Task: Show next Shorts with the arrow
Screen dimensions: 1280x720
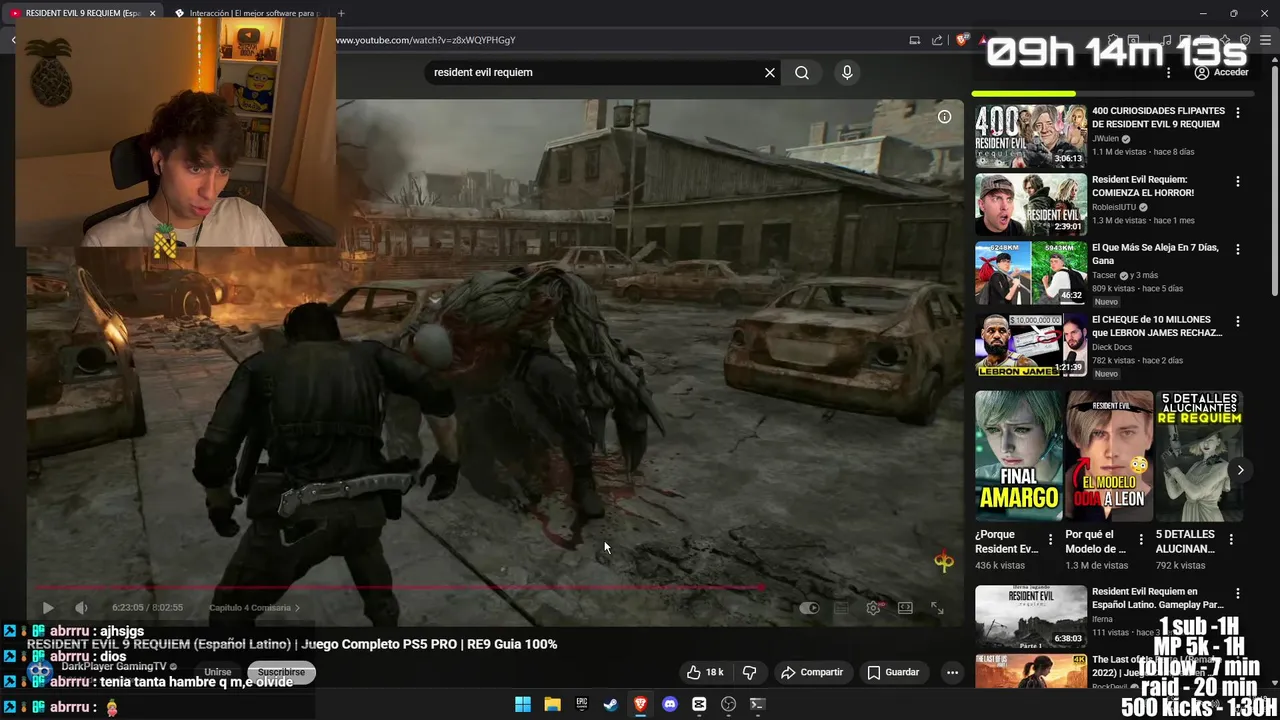Action: [1240, 470]
